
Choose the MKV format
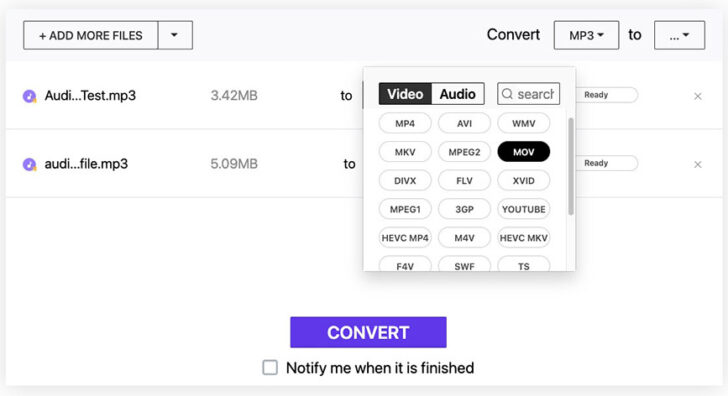(405, 152)
